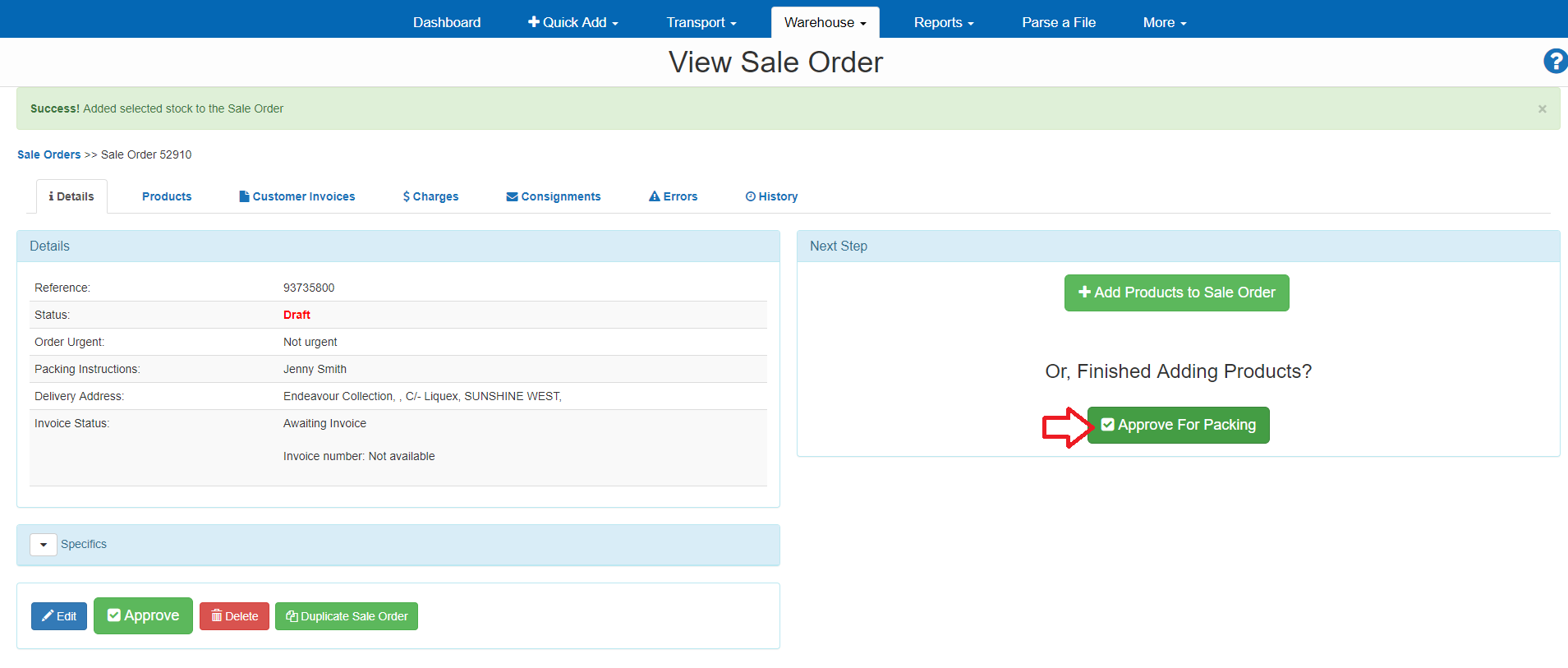Click the Specifics panel title
This screenshot has height=668, width=1568.
[84, 544]
